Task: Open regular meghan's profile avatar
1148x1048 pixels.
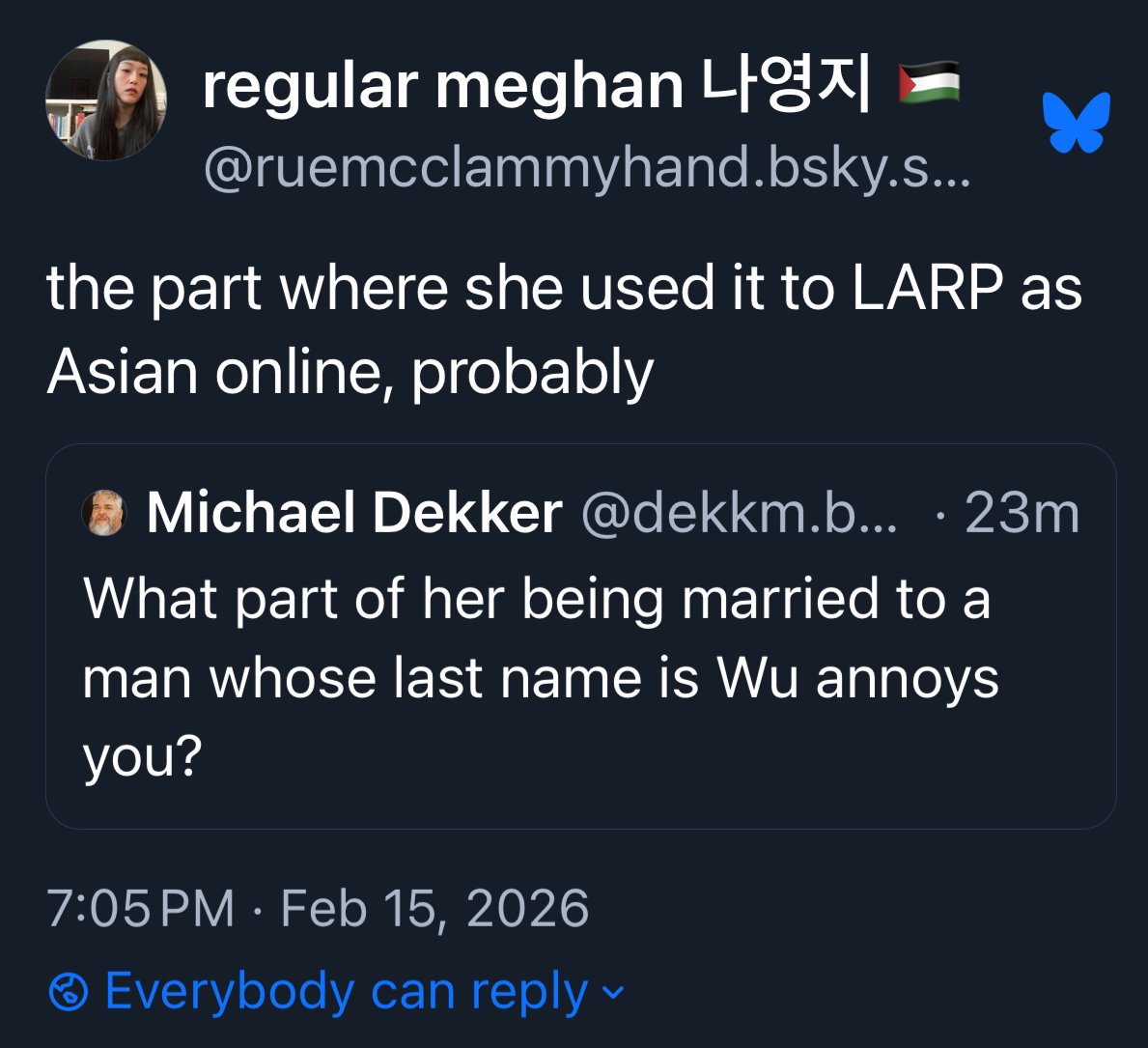Action: coord(106,100)
